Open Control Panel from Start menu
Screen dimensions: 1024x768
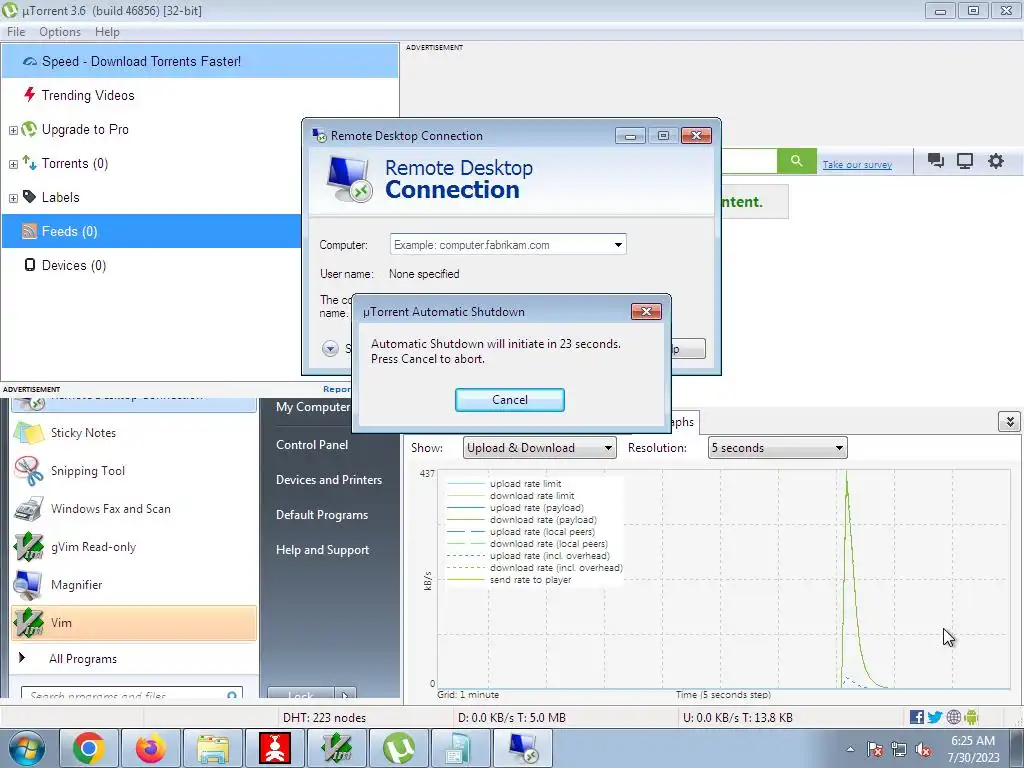tap(312, 445)
